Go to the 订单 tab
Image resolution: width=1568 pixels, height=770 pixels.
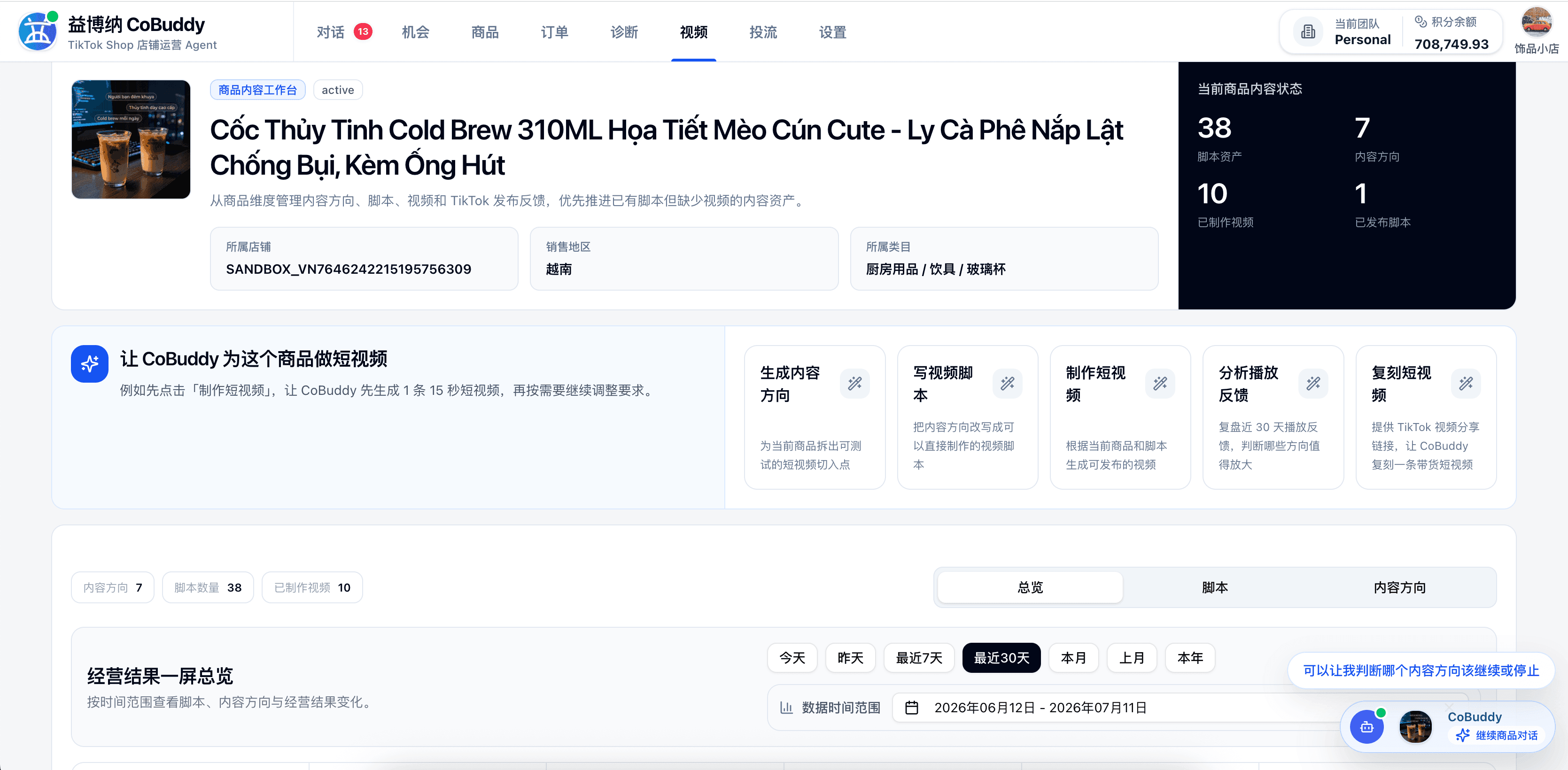[554, 31]
